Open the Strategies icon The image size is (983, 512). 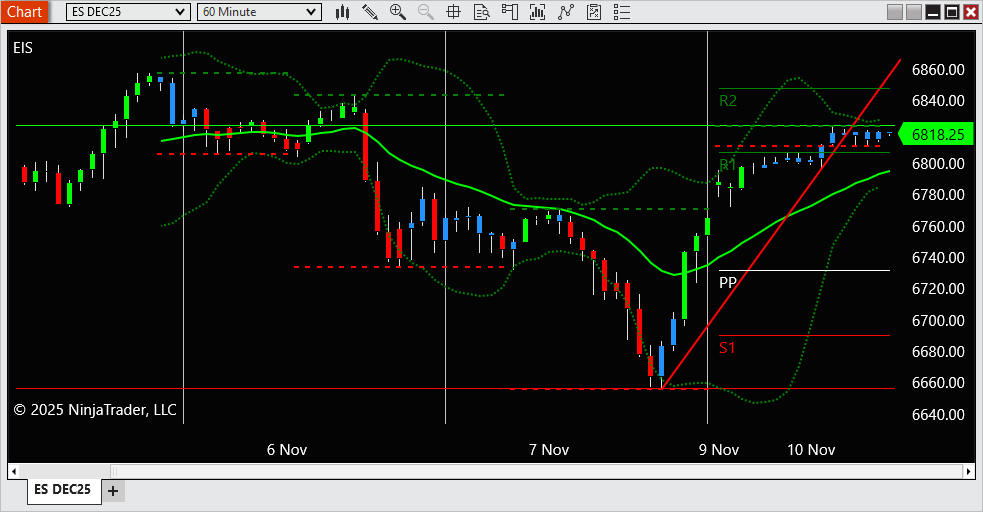(594, 12)
